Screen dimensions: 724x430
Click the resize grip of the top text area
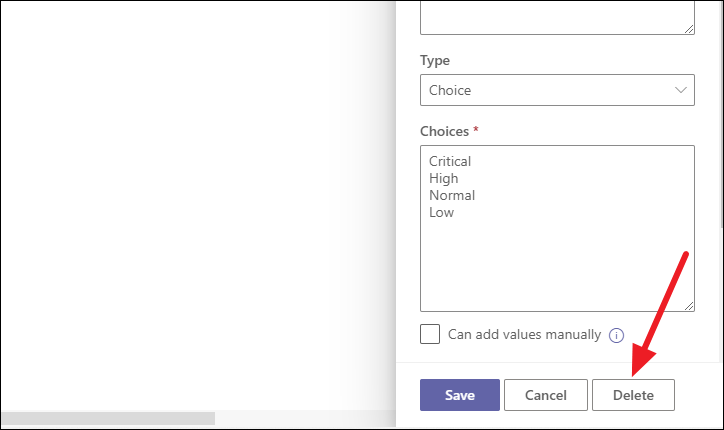(x=688, y=28)
